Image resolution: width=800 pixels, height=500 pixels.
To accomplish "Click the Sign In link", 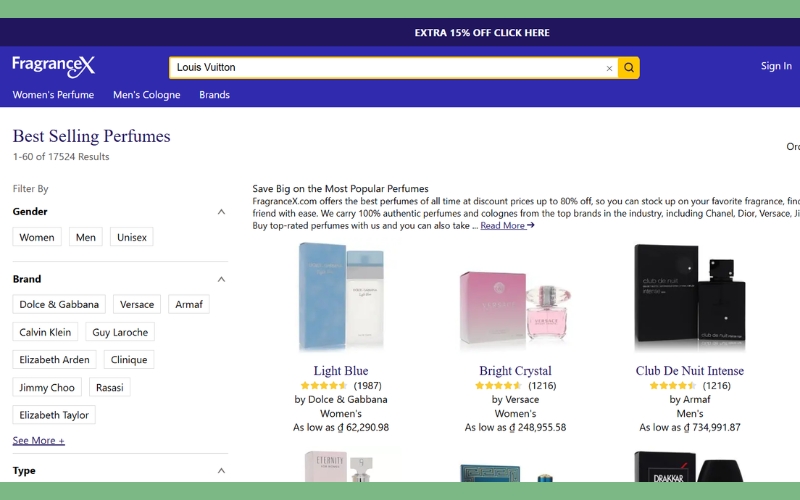I will [x=776, y=66].
